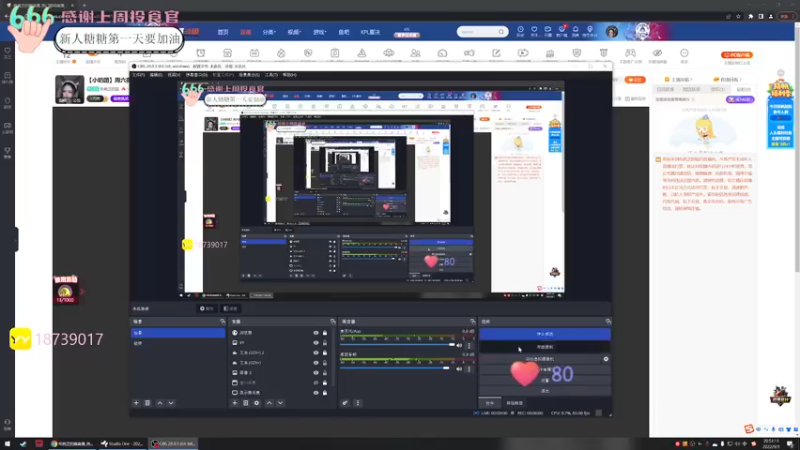Image resolution: width=800 pixels, height=450 pixels.
Task: Select the highlighted blue scene in Scenes list
Action: tap(178, 333)
